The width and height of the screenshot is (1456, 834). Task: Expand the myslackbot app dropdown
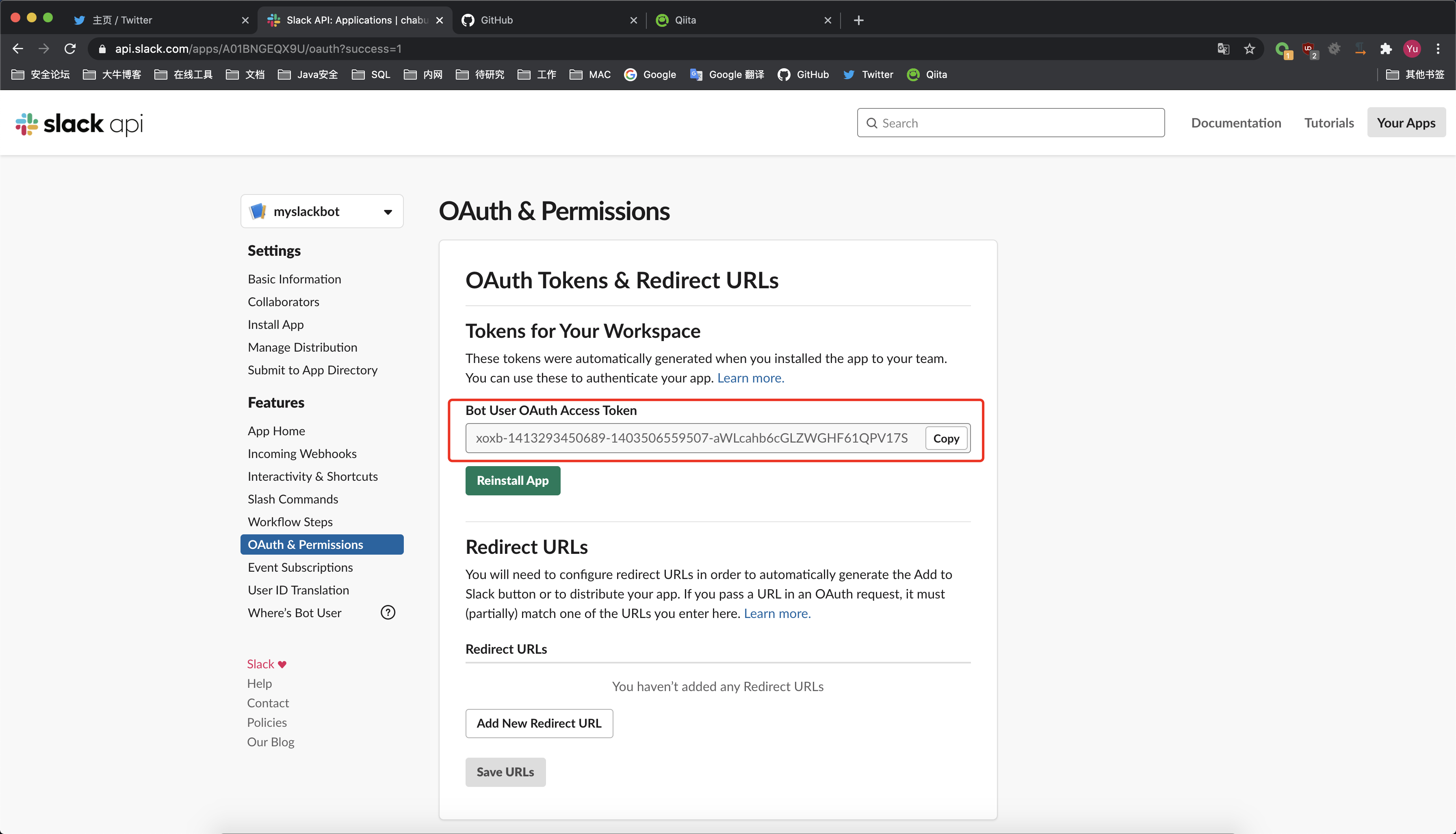tap(322, 212)
